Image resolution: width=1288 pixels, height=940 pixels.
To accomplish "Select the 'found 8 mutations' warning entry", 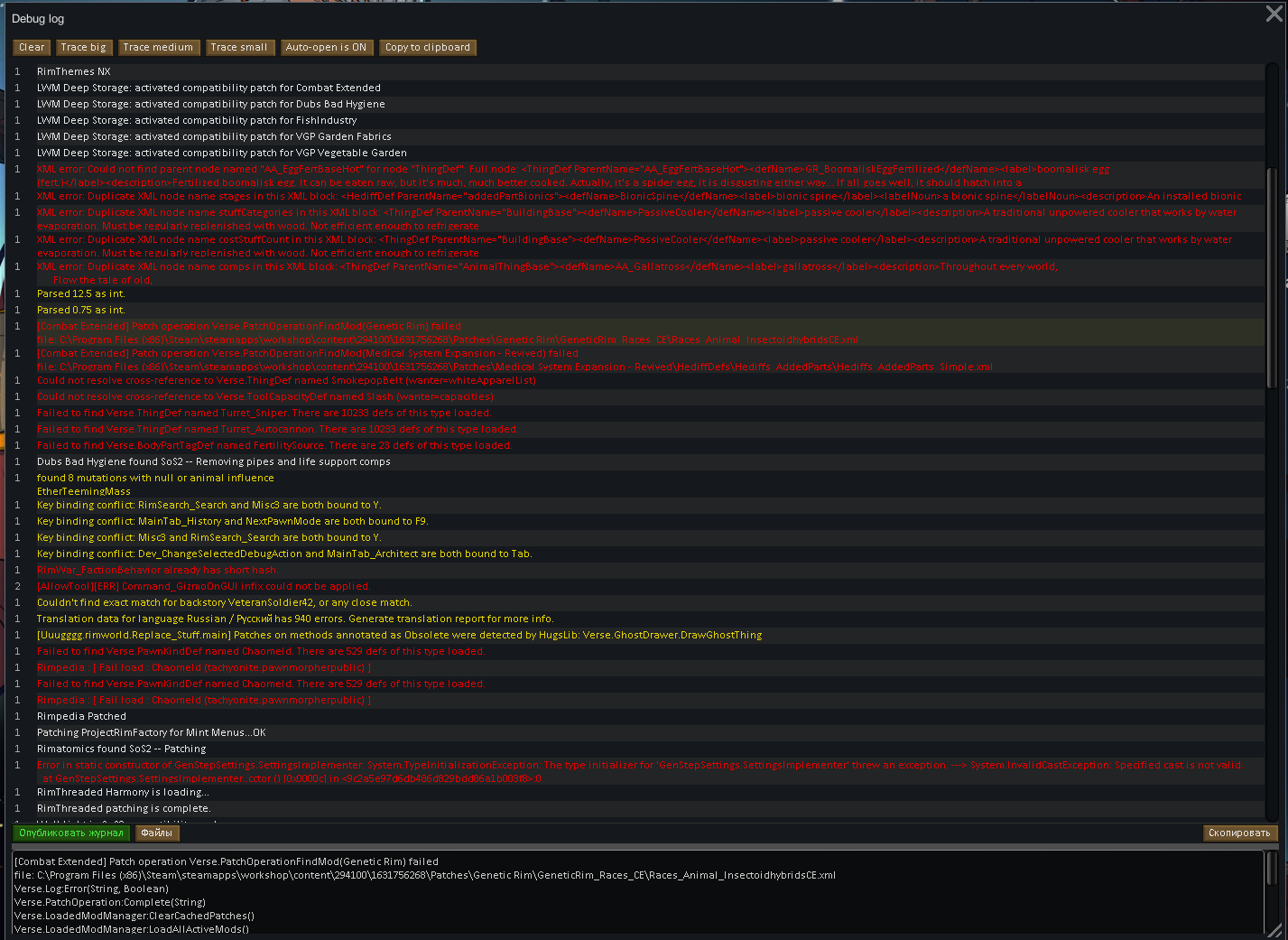I will coord(638,484).
